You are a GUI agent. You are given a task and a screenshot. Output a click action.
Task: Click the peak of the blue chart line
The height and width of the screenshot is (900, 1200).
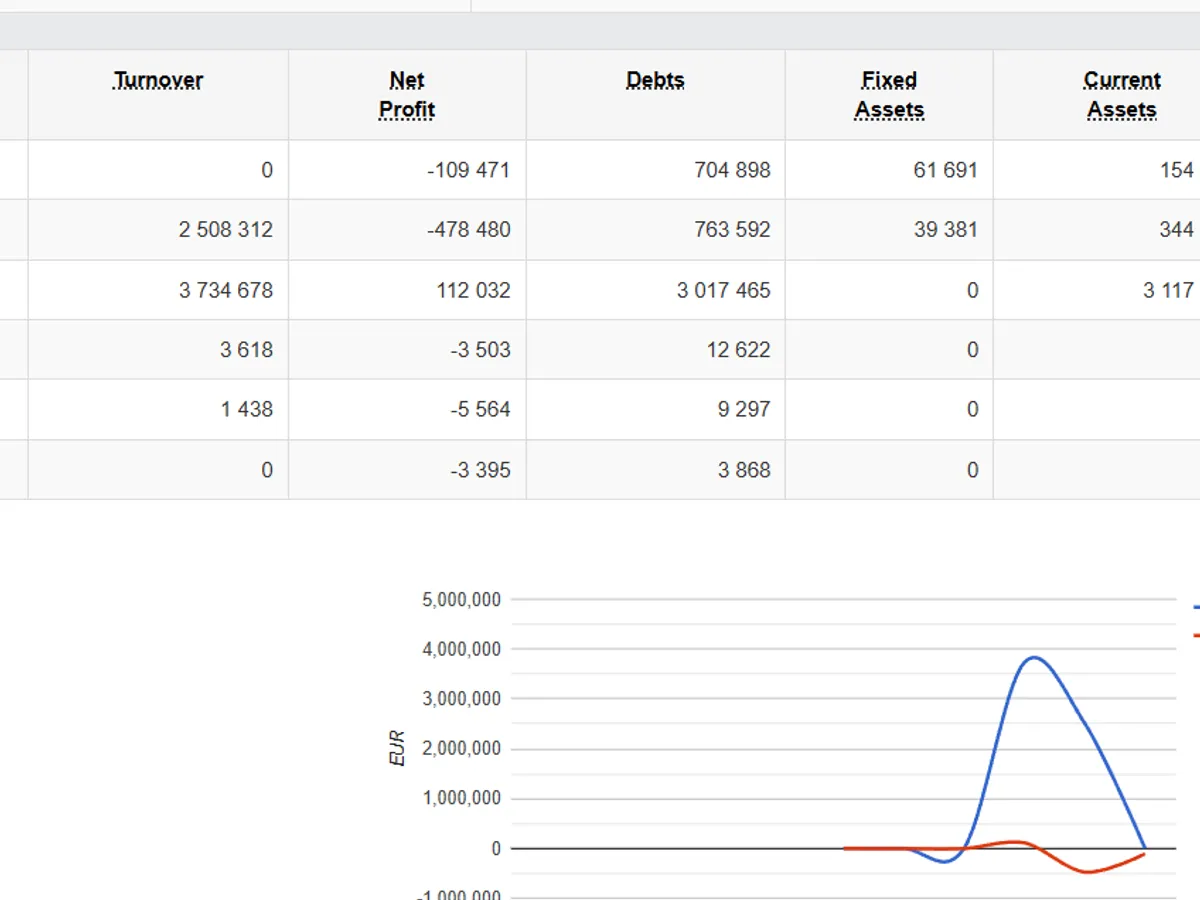point(1033,658)
